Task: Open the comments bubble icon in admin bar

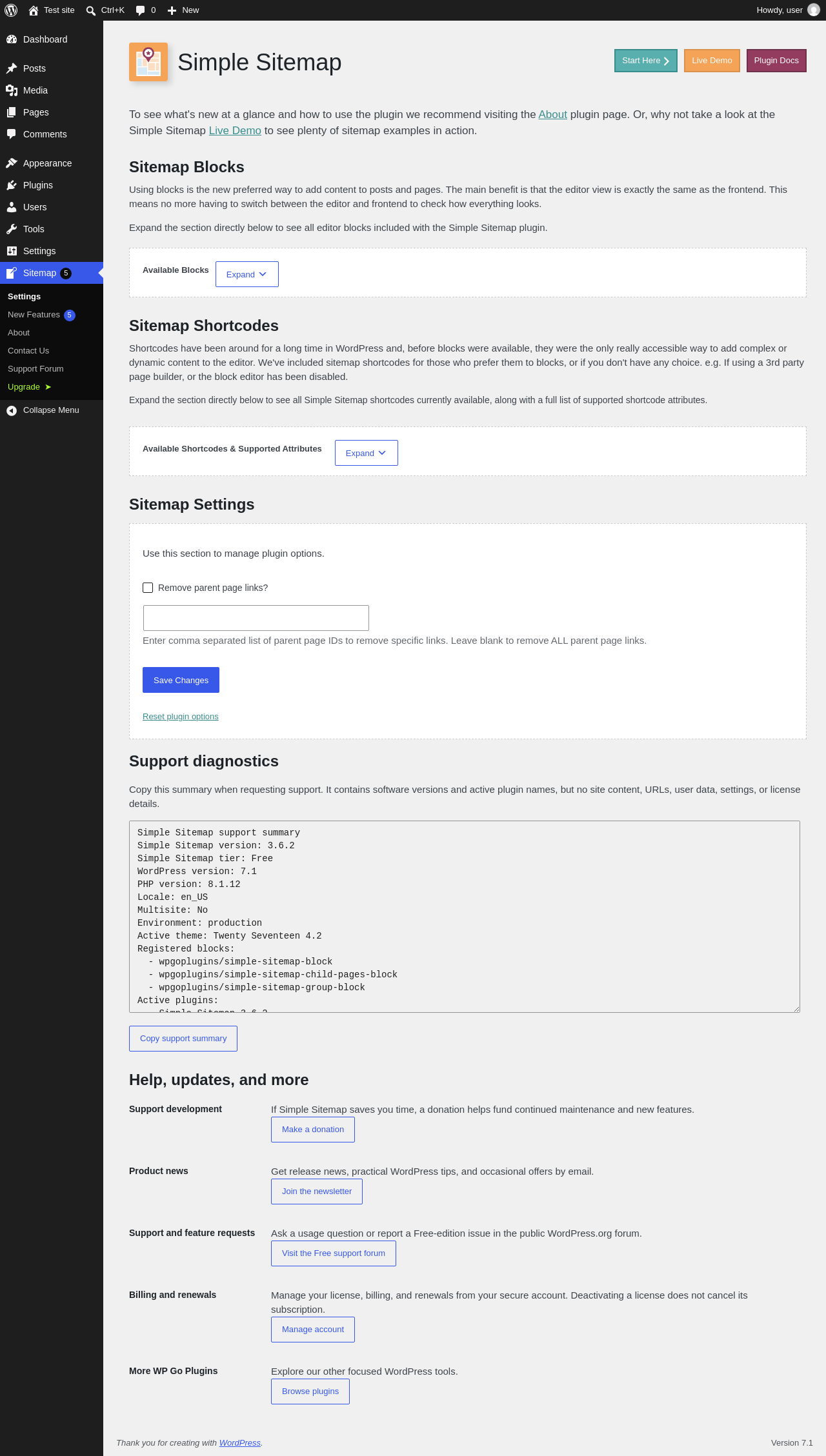Action: pyautogui.click(x=140, y=10)
